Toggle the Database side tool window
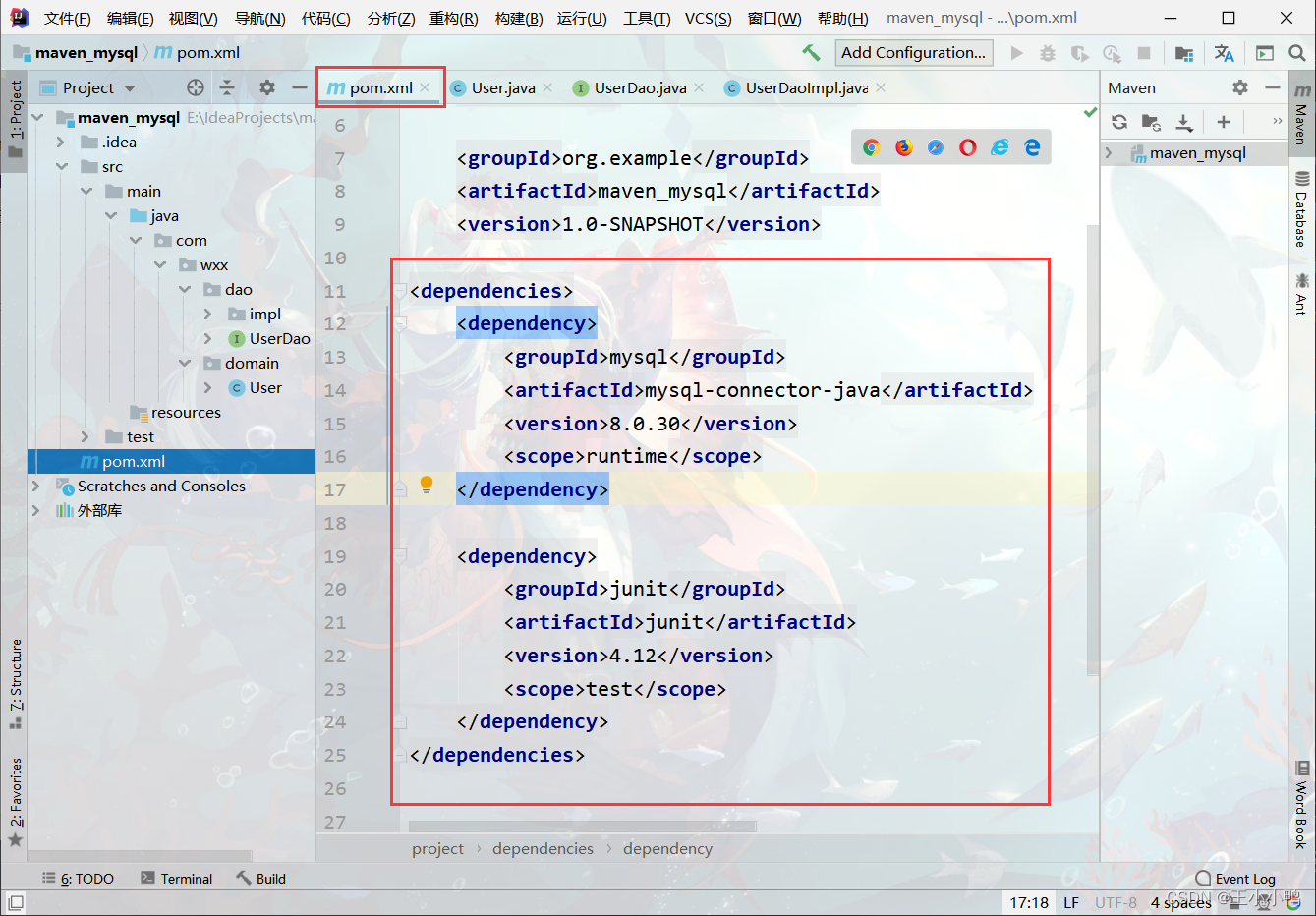The height and width of the screenshot is (916, 1316). [1301, 209]
